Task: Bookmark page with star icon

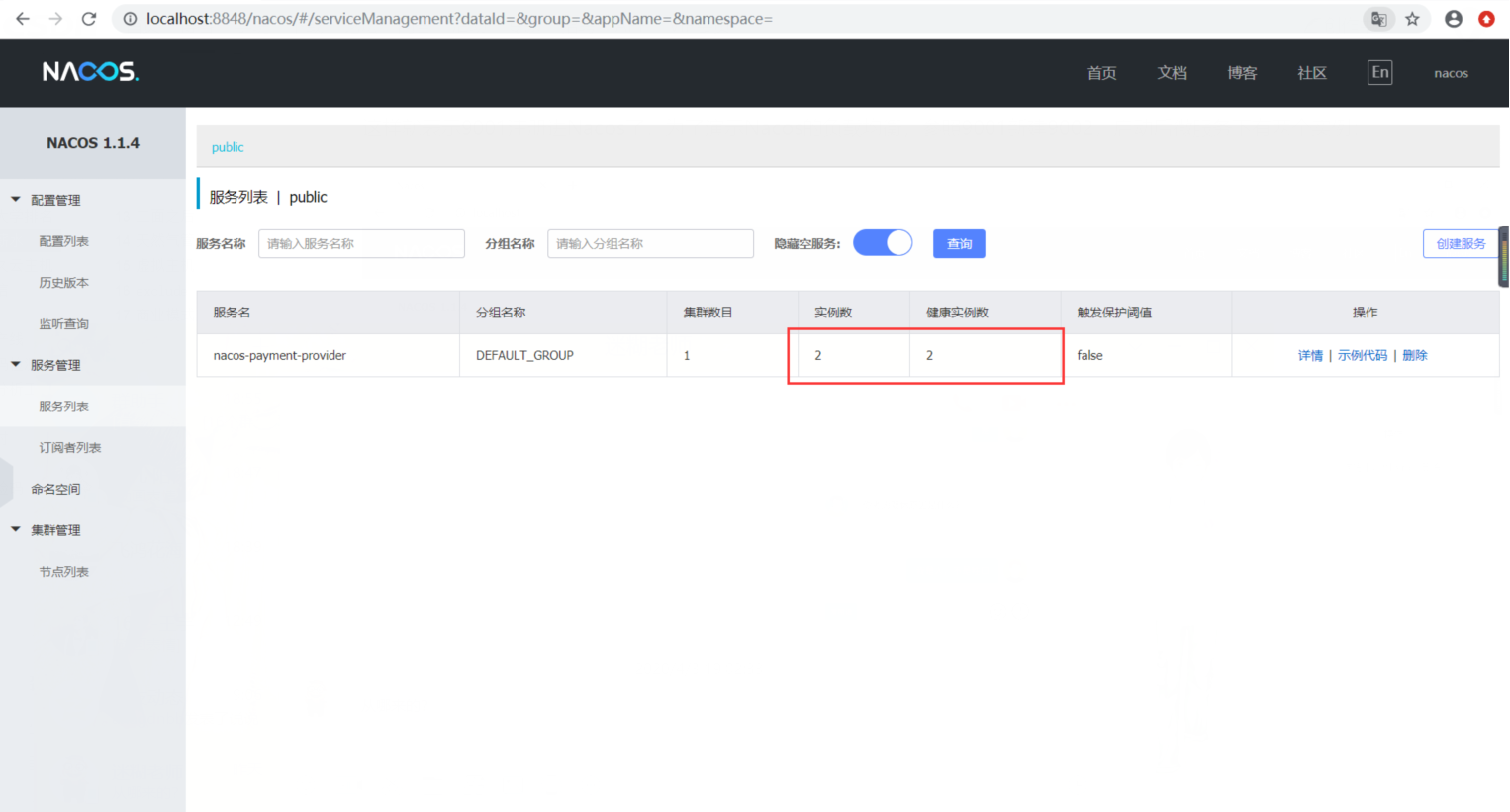Action: (x=1412, y=19)
